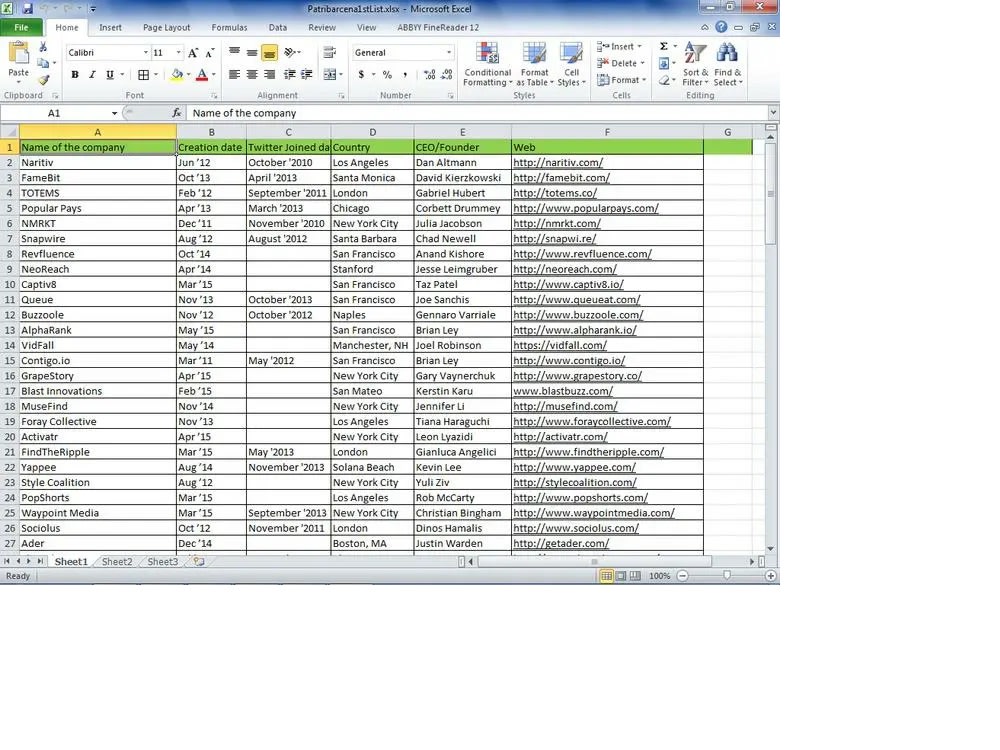
Task: Select column D header
Action: pos(372,132)
